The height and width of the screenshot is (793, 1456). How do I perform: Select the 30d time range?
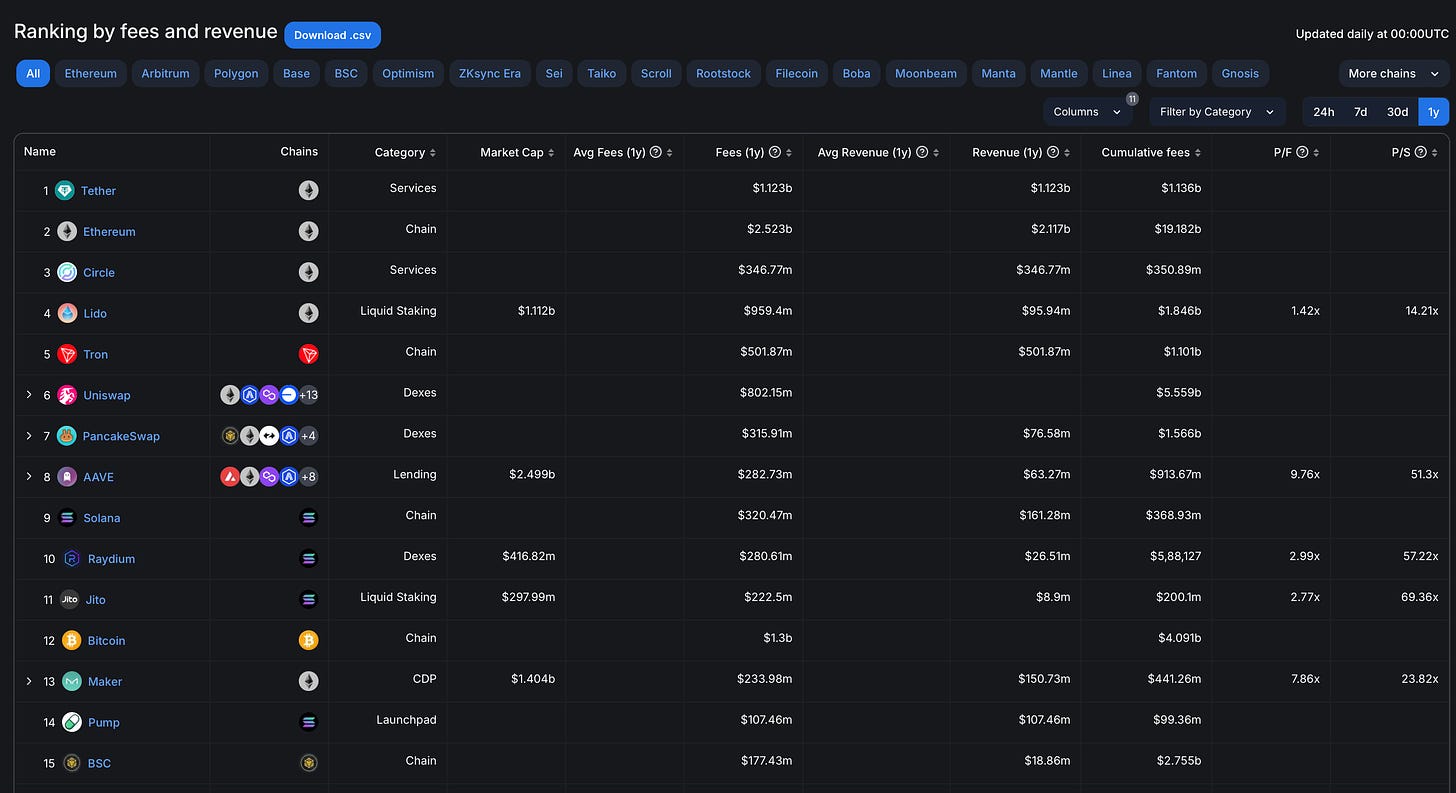pyautogui.click(x=1397, y=112)
